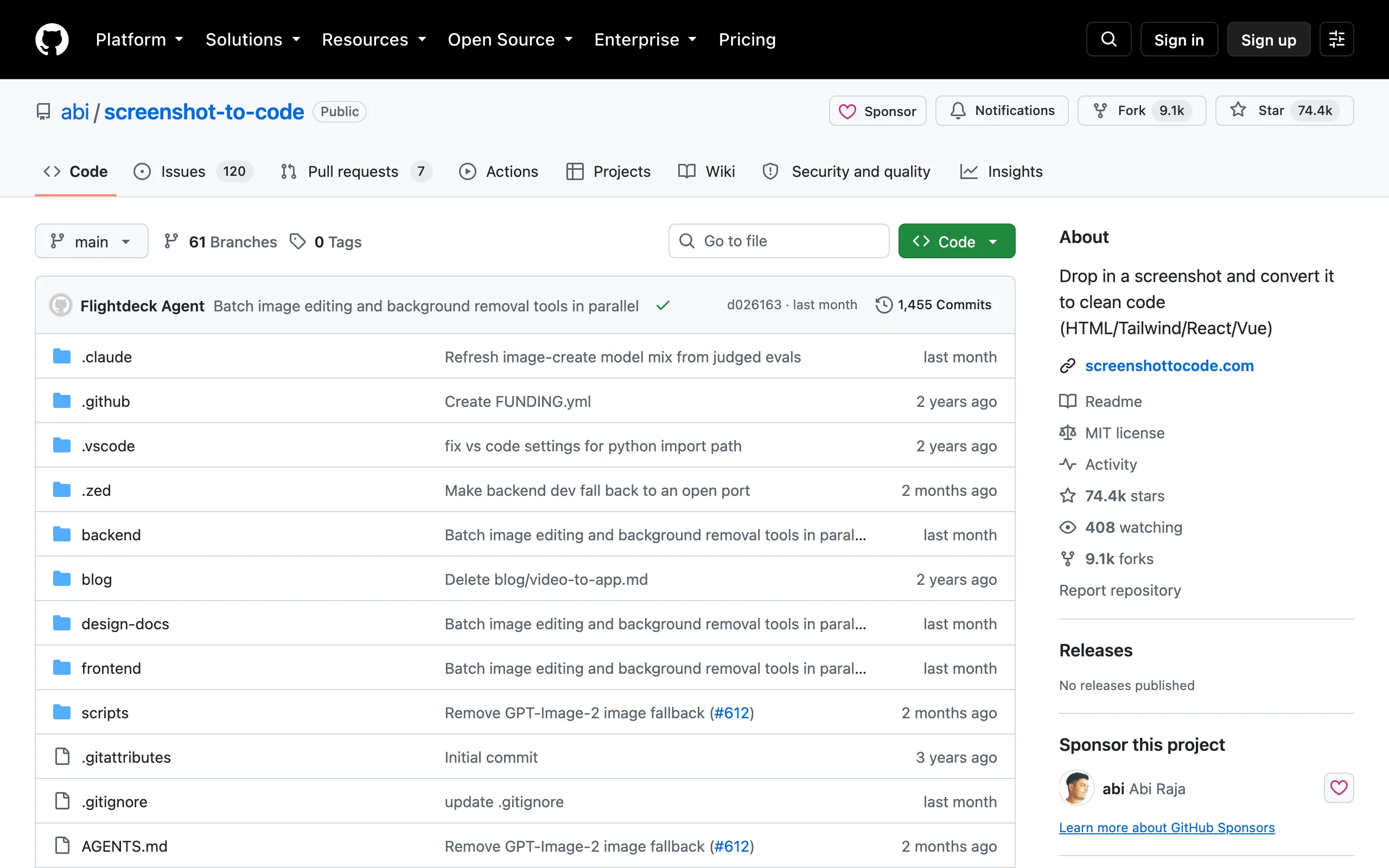Expand the Platform menu

coord(139,39)
